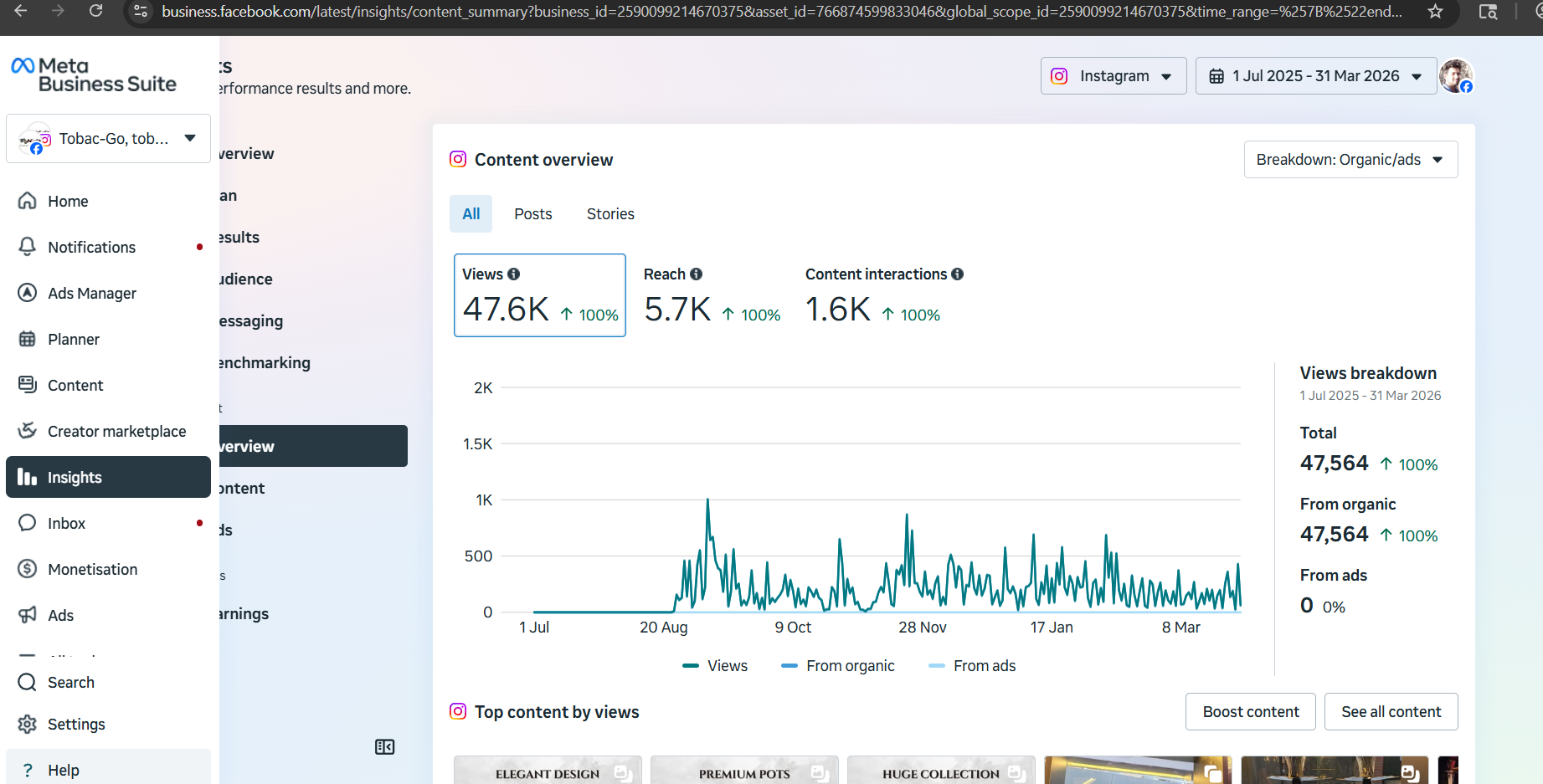Click the Content overview heading
Image resolution: width=1543 pixels, height=784 pixels.
543,160
